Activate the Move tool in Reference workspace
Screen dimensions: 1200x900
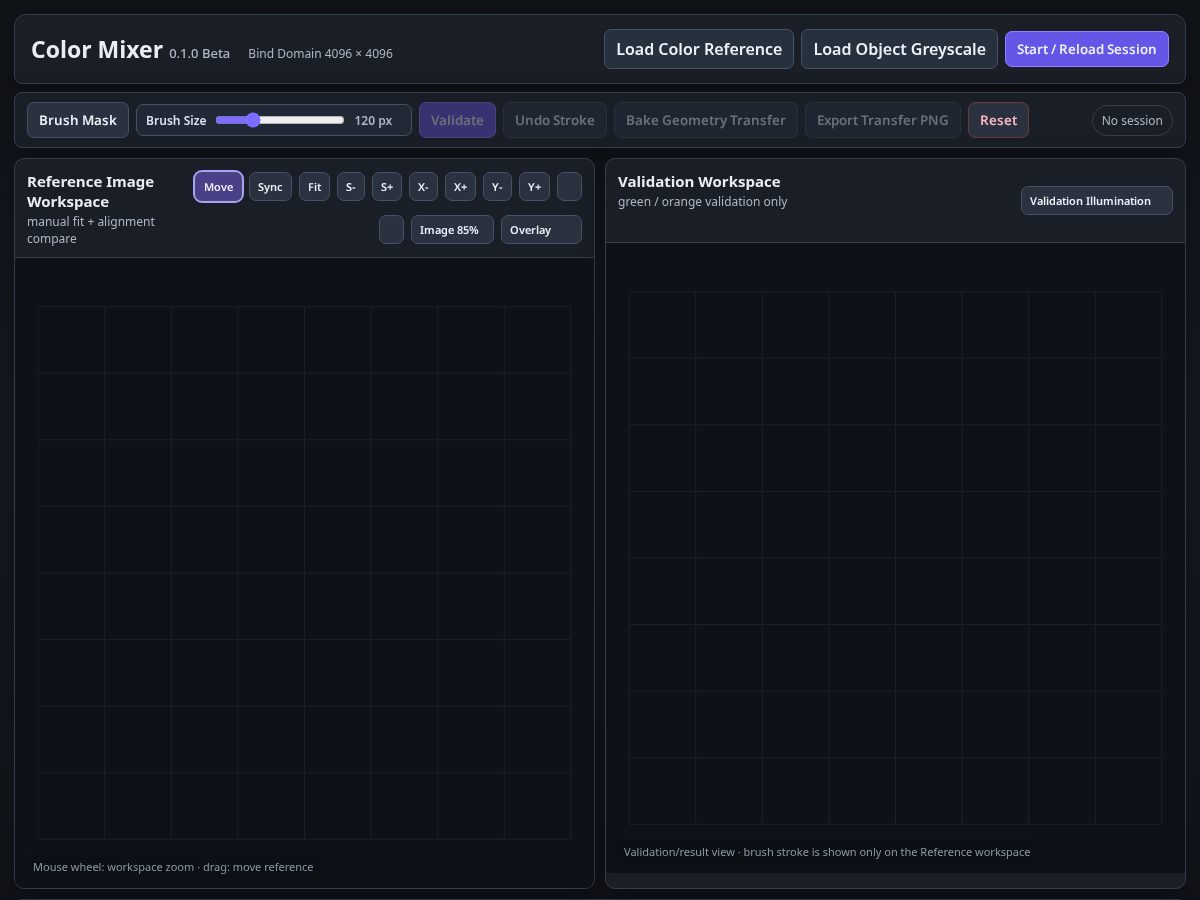click(x=218, y=187)
